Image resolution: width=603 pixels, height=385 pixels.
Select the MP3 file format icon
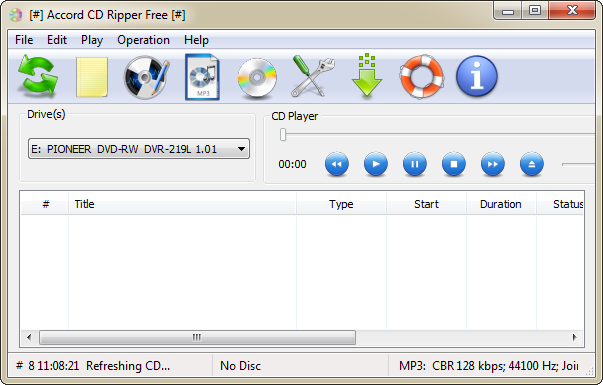[x=202, y=77]
